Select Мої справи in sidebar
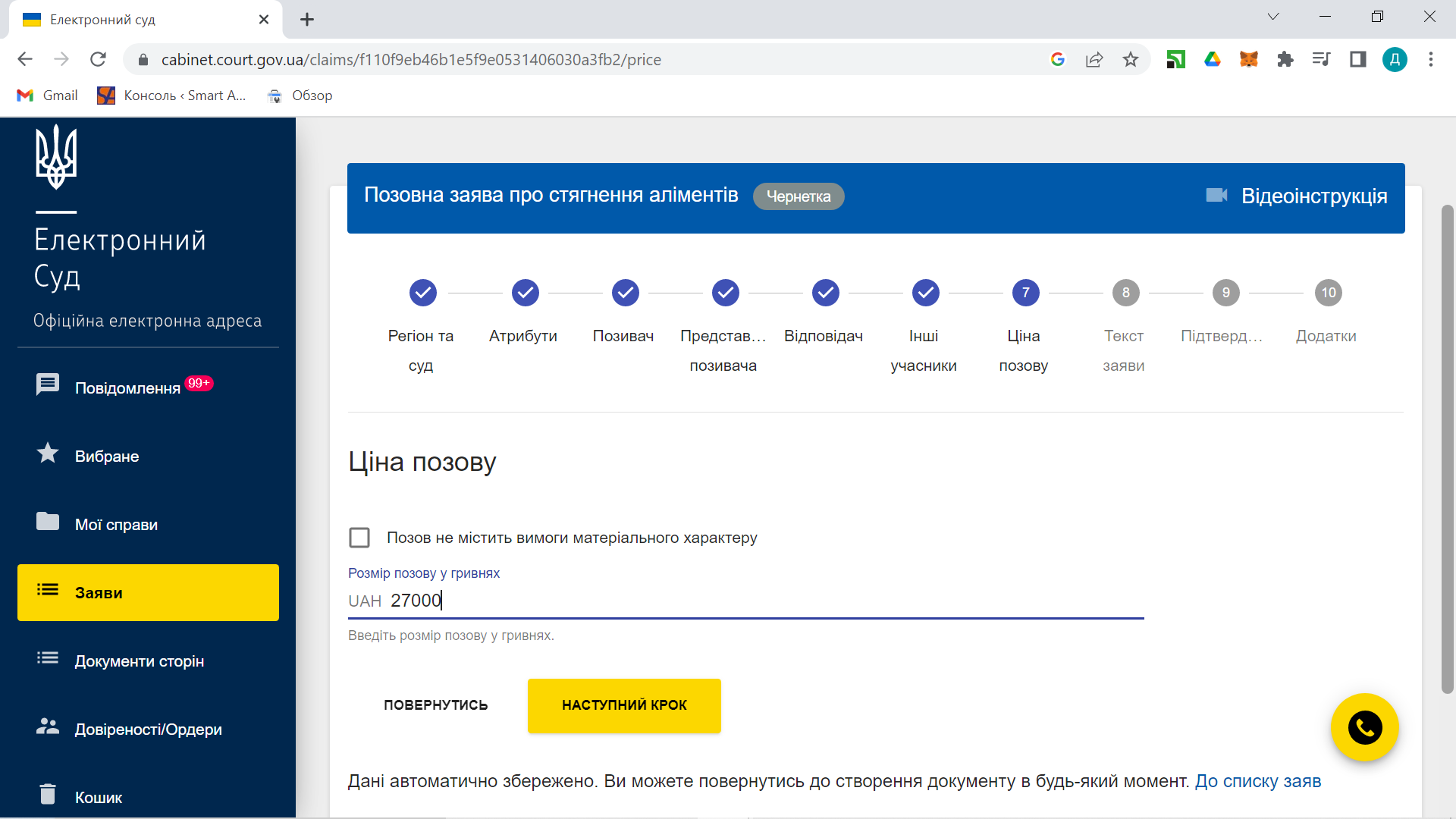This screenshot has width=1456, height=819. [116, 524]
